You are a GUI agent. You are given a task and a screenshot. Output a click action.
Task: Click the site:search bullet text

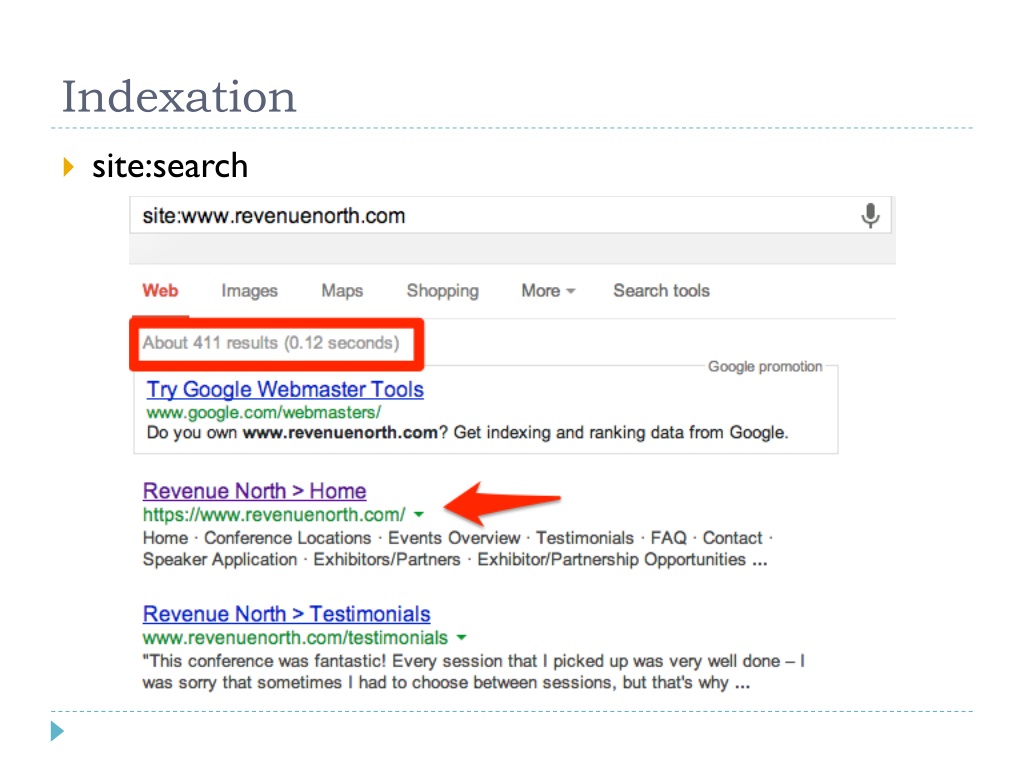coord(170,166)
